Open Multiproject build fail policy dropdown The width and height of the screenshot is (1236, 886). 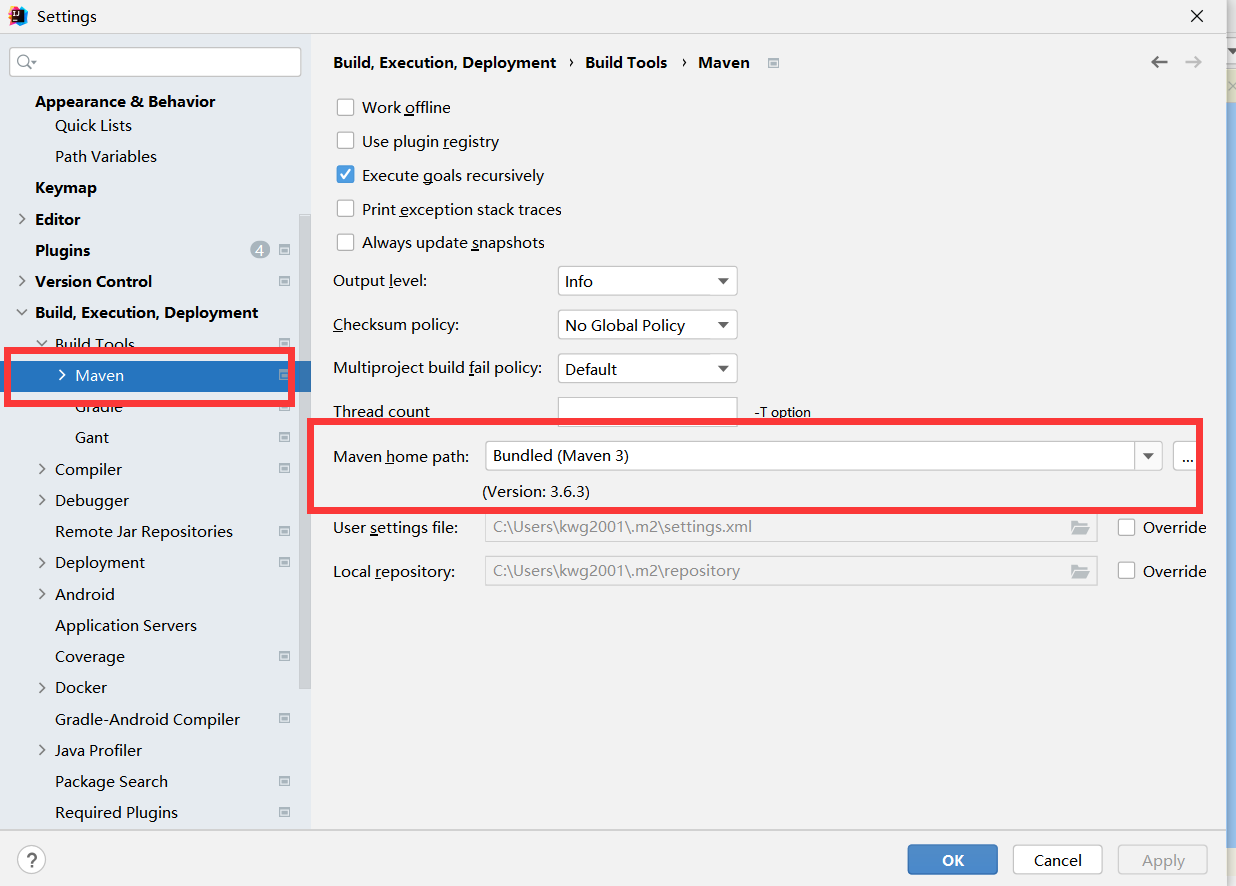click(x=647, y=369)
